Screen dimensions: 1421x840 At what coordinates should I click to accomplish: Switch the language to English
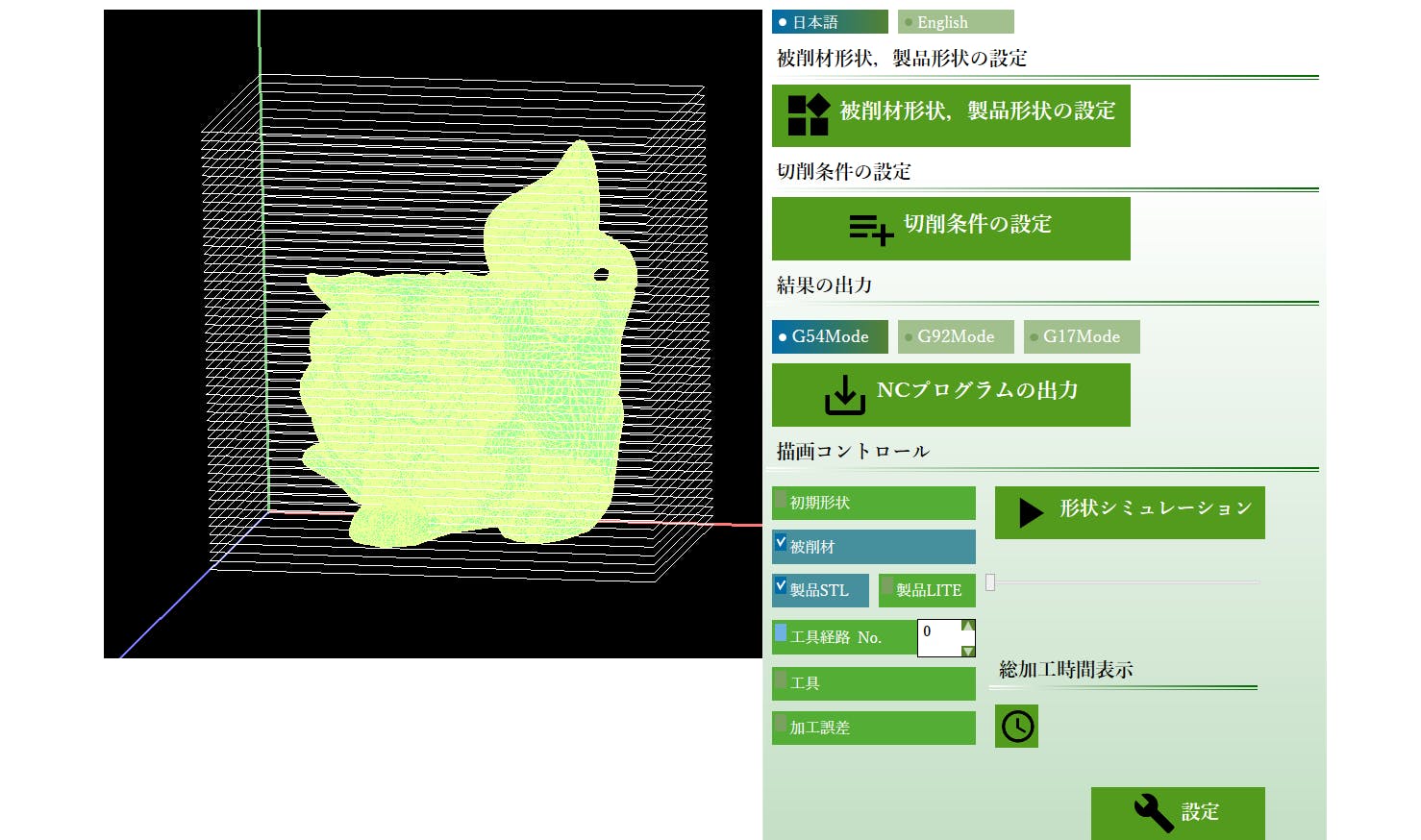pyautogui.click(x=956, y=22)
